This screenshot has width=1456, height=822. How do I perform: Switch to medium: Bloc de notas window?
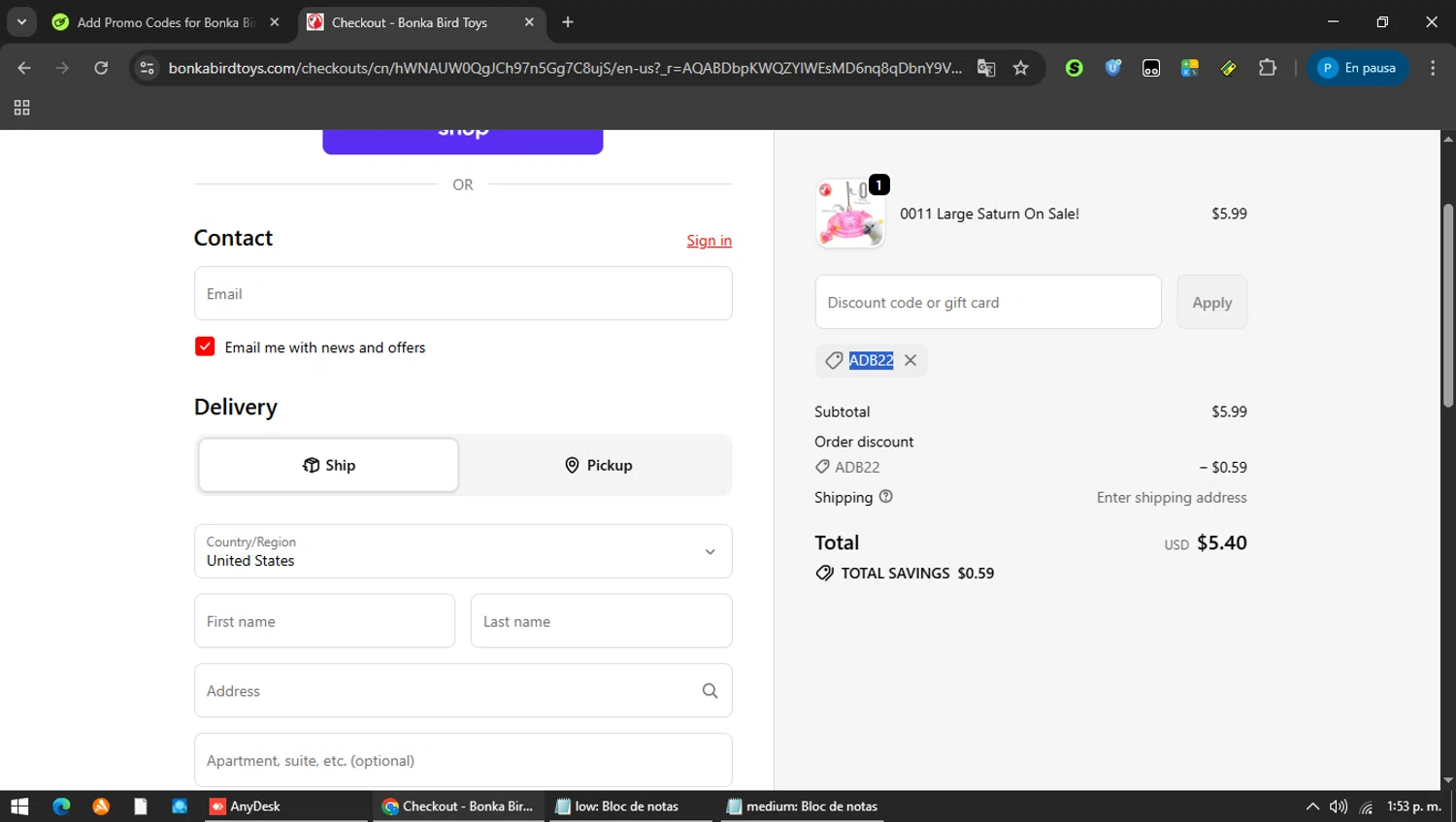[803, 806]
